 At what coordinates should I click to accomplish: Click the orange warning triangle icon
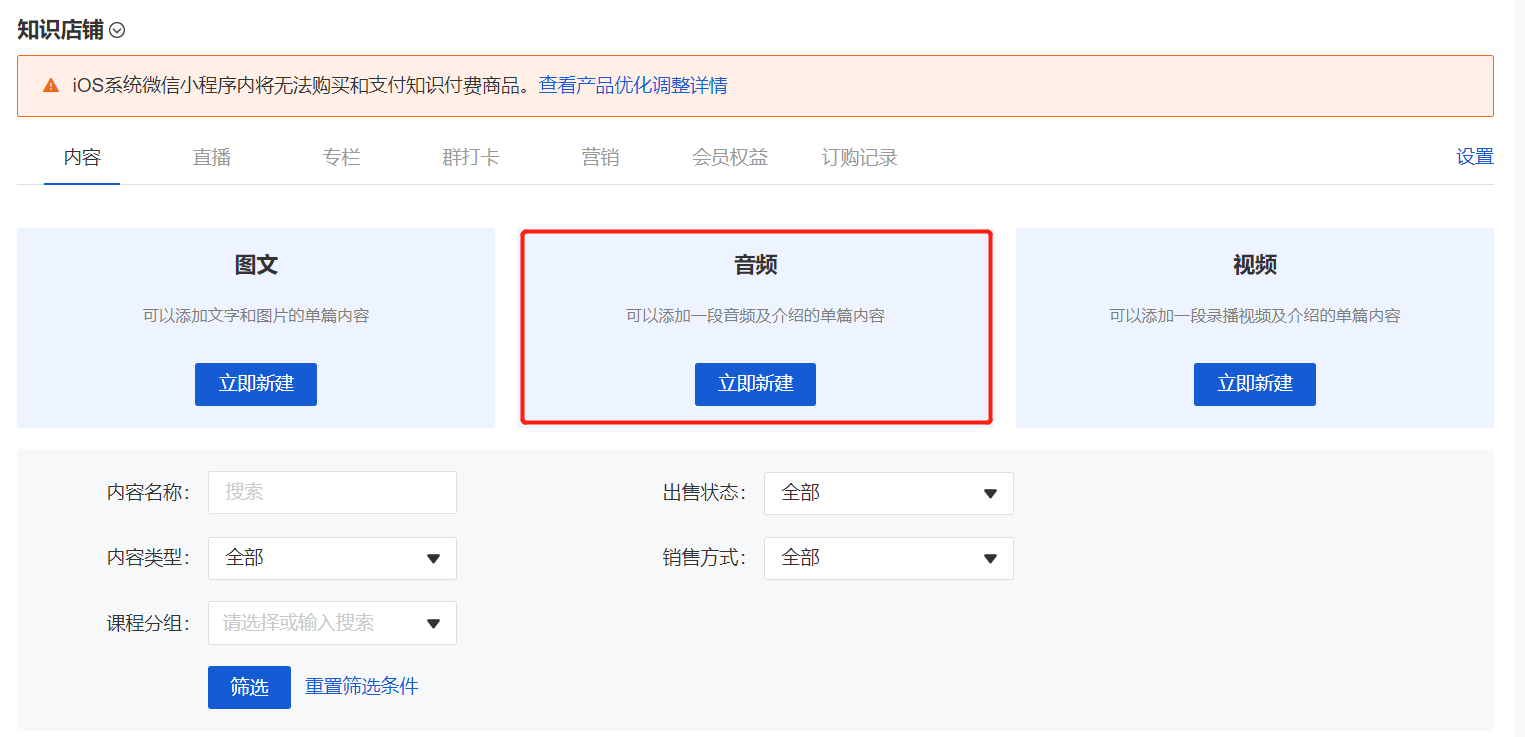pos(51,86)
